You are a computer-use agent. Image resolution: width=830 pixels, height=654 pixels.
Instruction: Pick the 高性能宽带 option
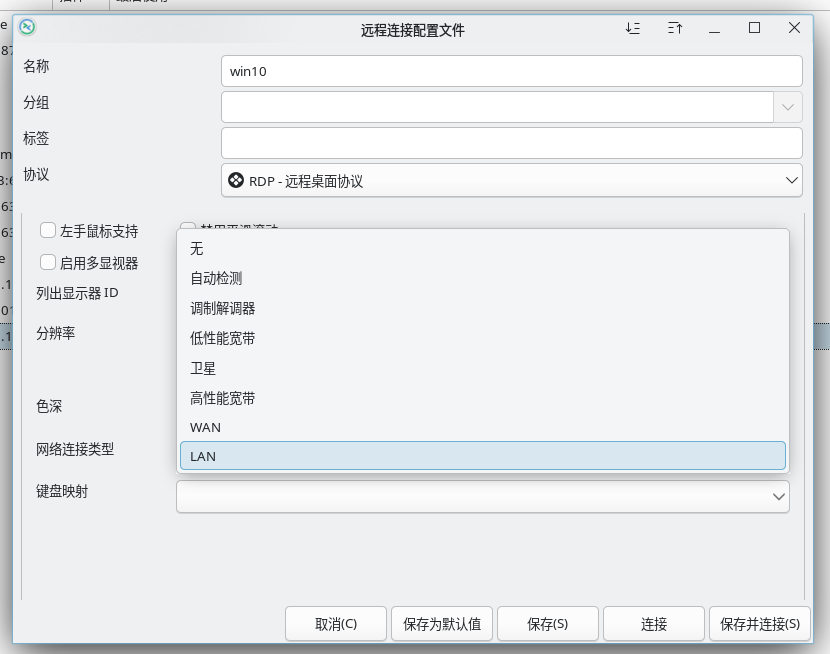[x=482, y=398]
